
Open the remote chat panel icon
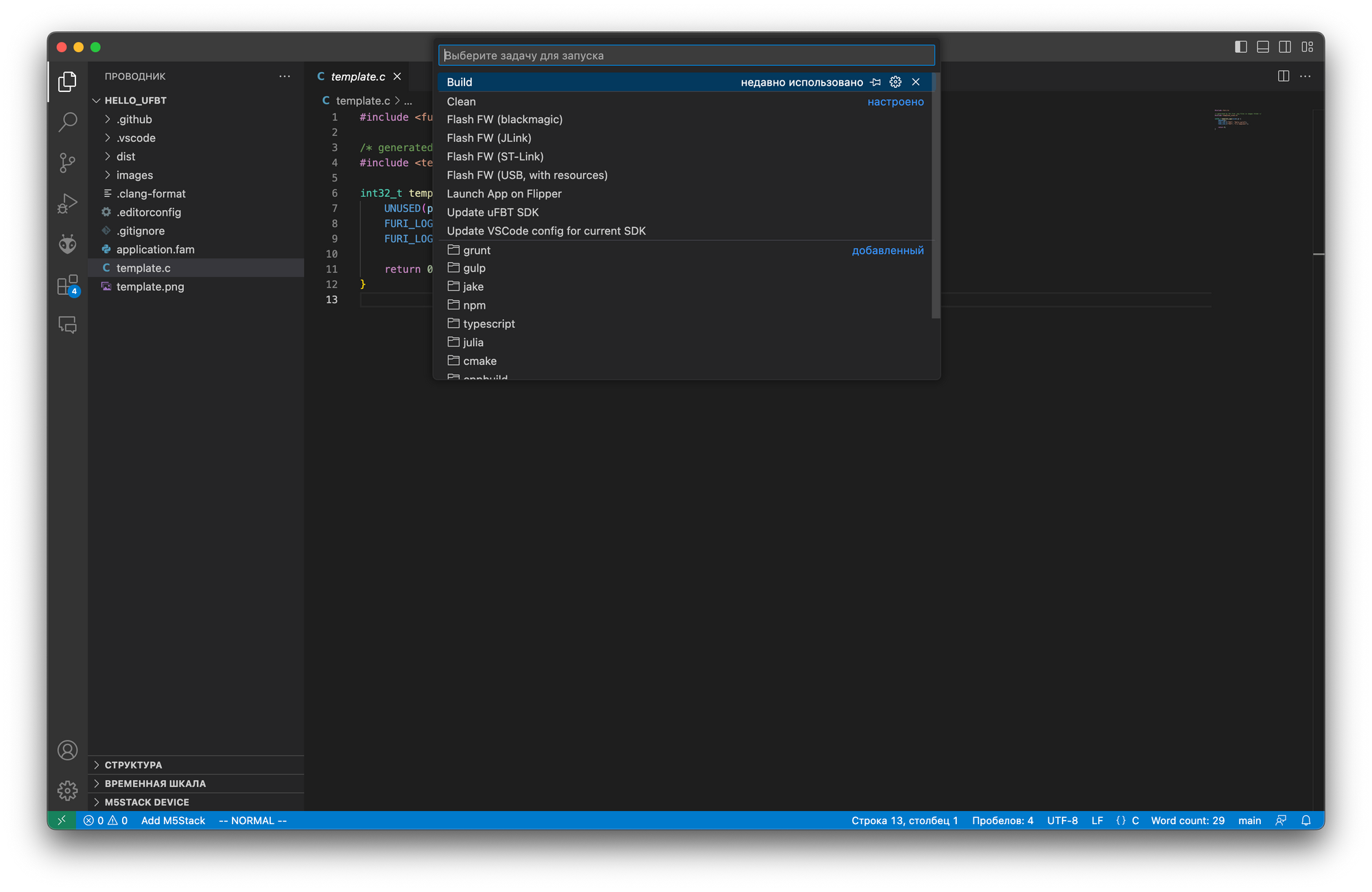pos(67,325)
